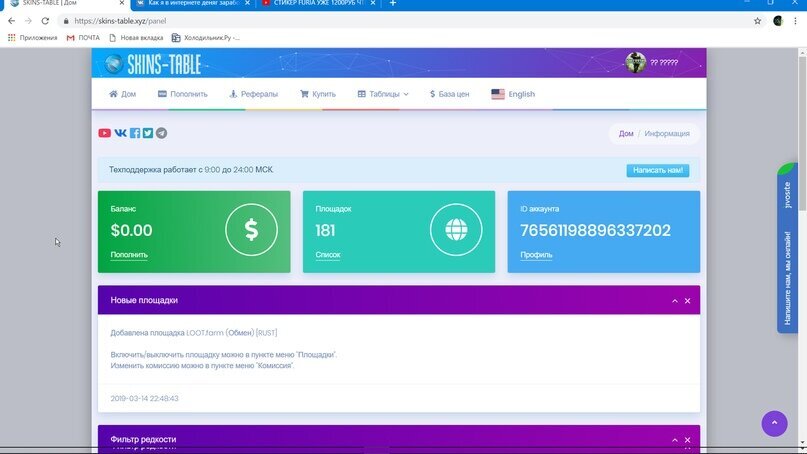Open the VK social icon
The height and width of the screenshot is (454, 807).
pyautogui.click(x=120, y=133)
